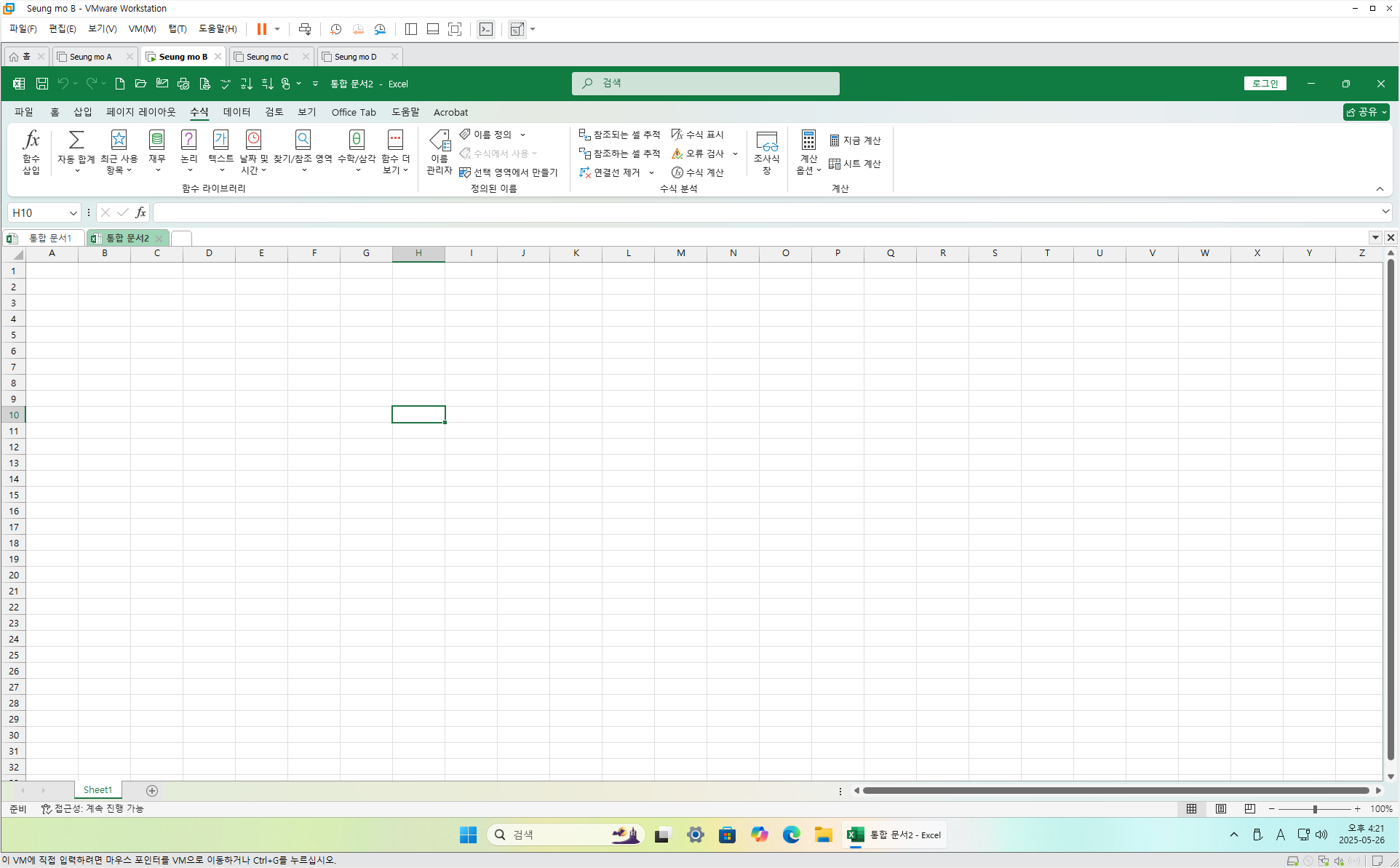Screen dimensions: 1400x868
Task: Open the Watch Window icon
Action: coord(766,141)
